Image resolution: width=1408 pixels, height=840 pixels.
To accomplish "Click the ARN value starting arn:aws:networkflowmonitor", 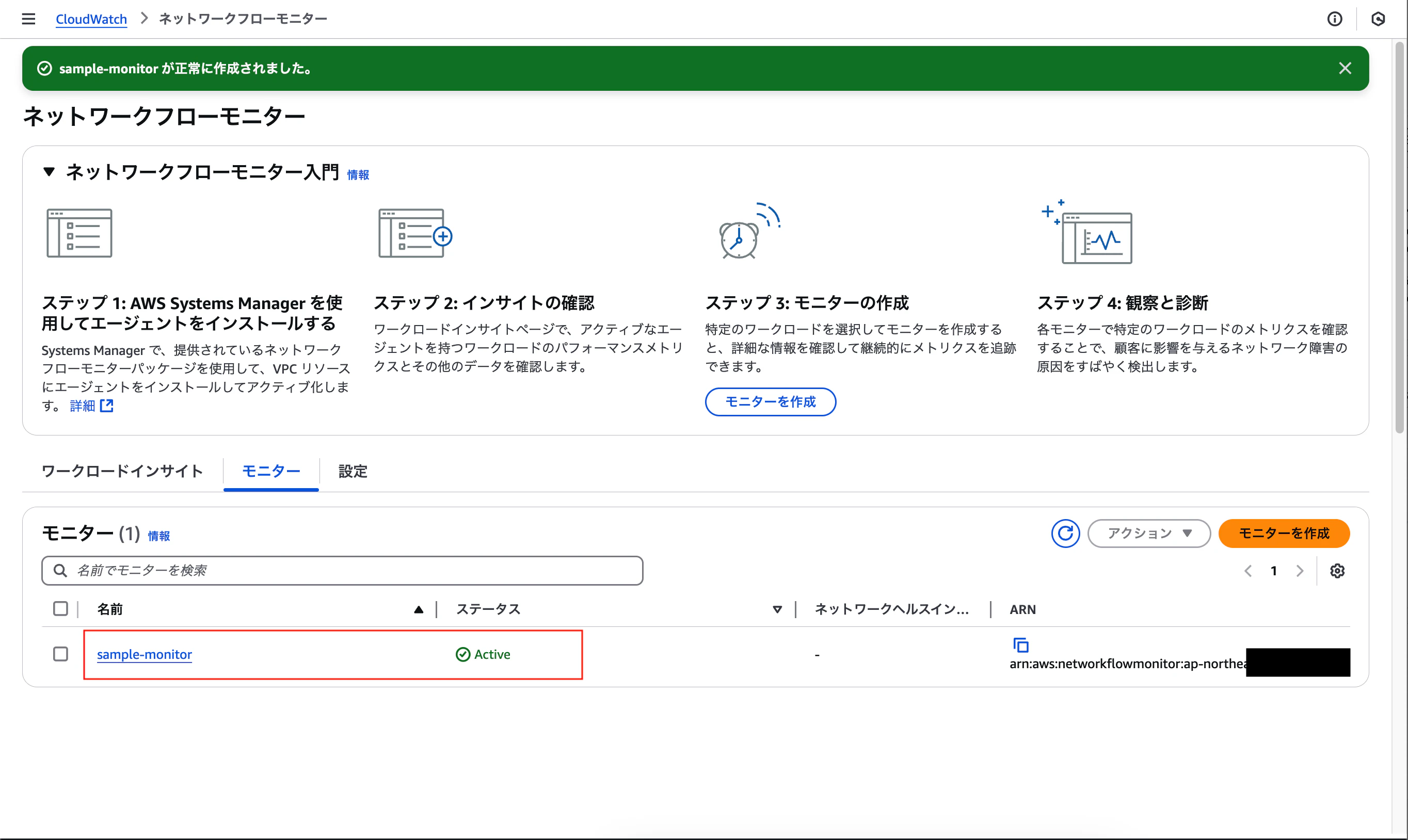I will pos(1127,664).
